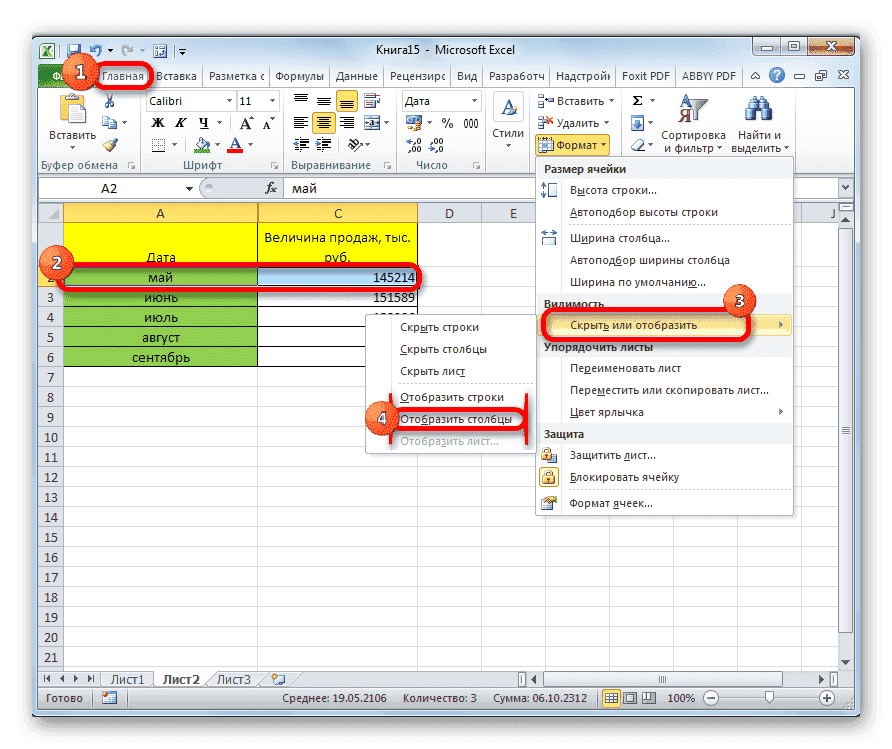Screen dimensions: 892x749
Task: Toggle italic formatting (К)
Action: point(181,121)
